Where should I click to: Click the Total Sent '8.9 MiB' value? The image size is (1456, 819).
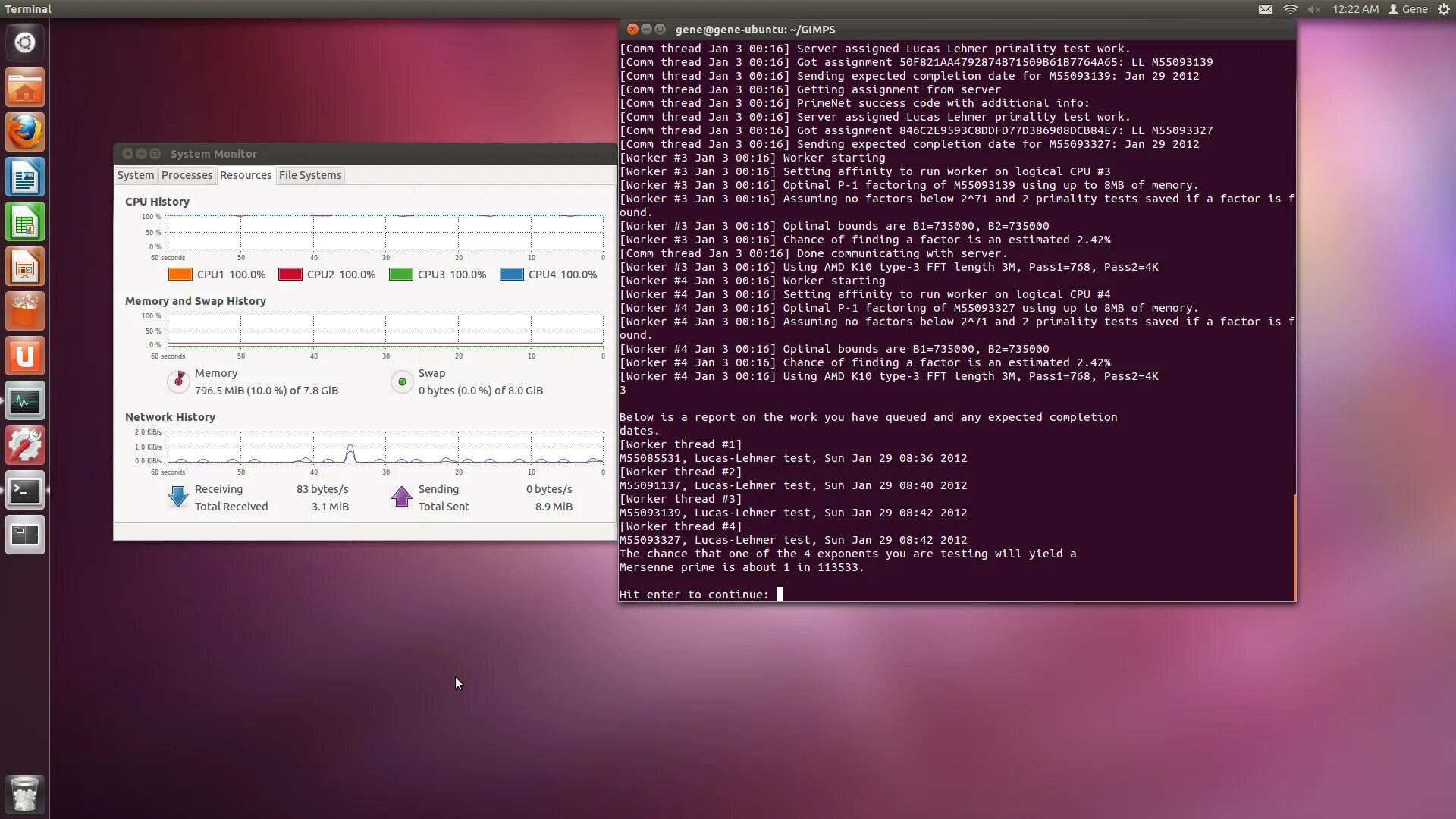554,507
